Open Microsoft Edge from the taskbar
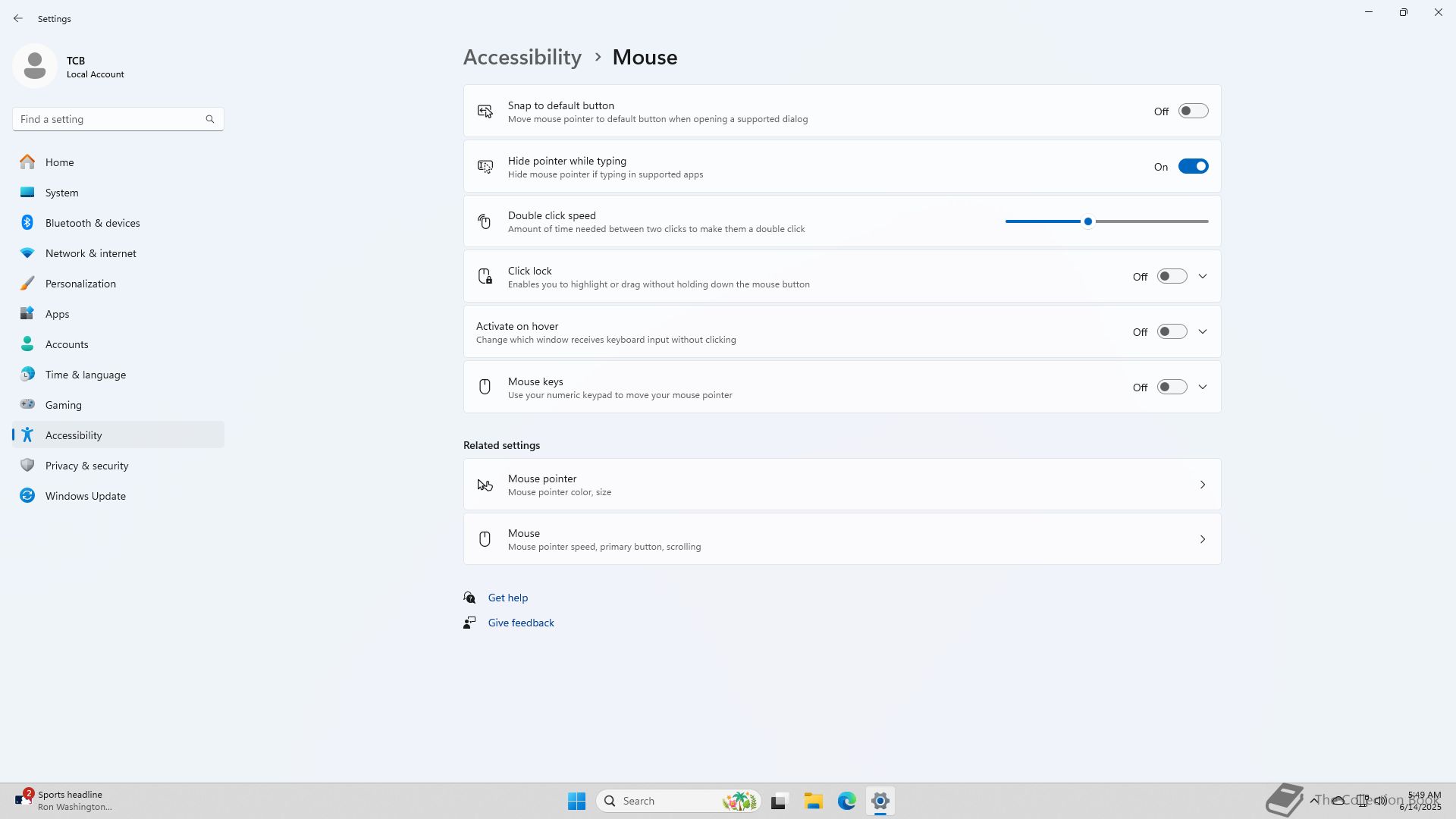The height and width of the screenshot is (819, 1456). 846,801
